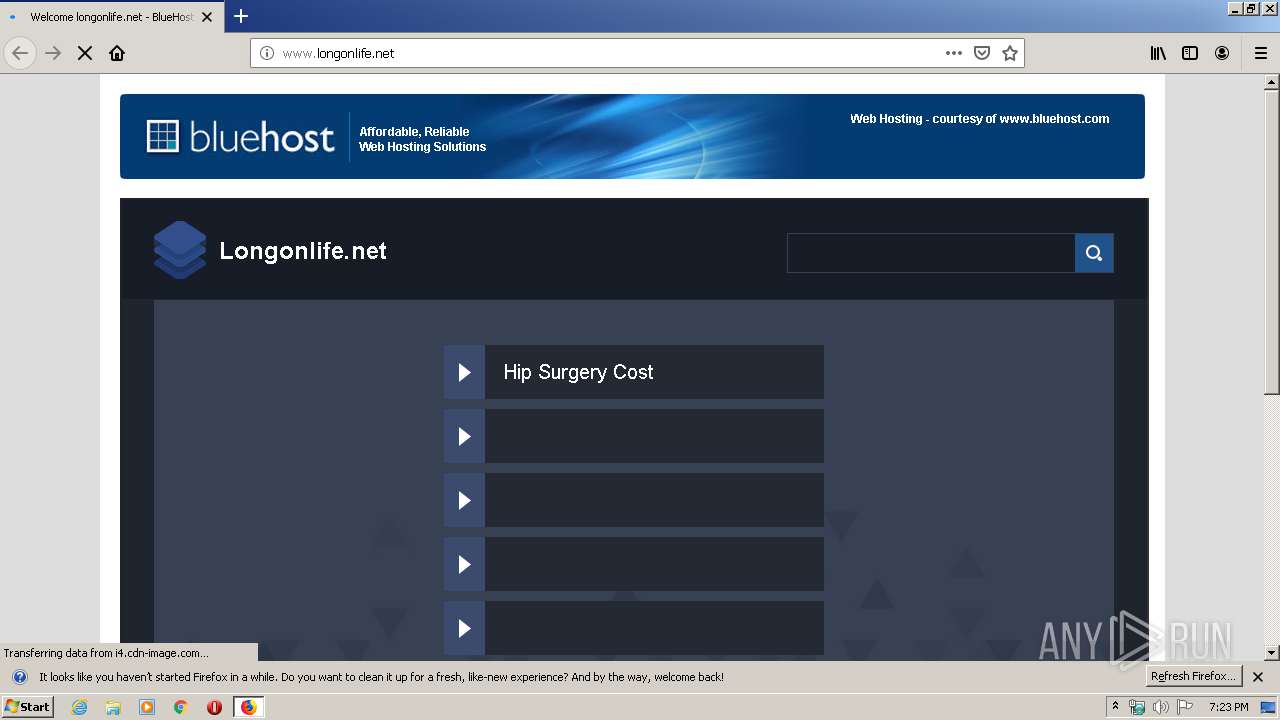Show the sidebars

click(x=1190, y=53)
